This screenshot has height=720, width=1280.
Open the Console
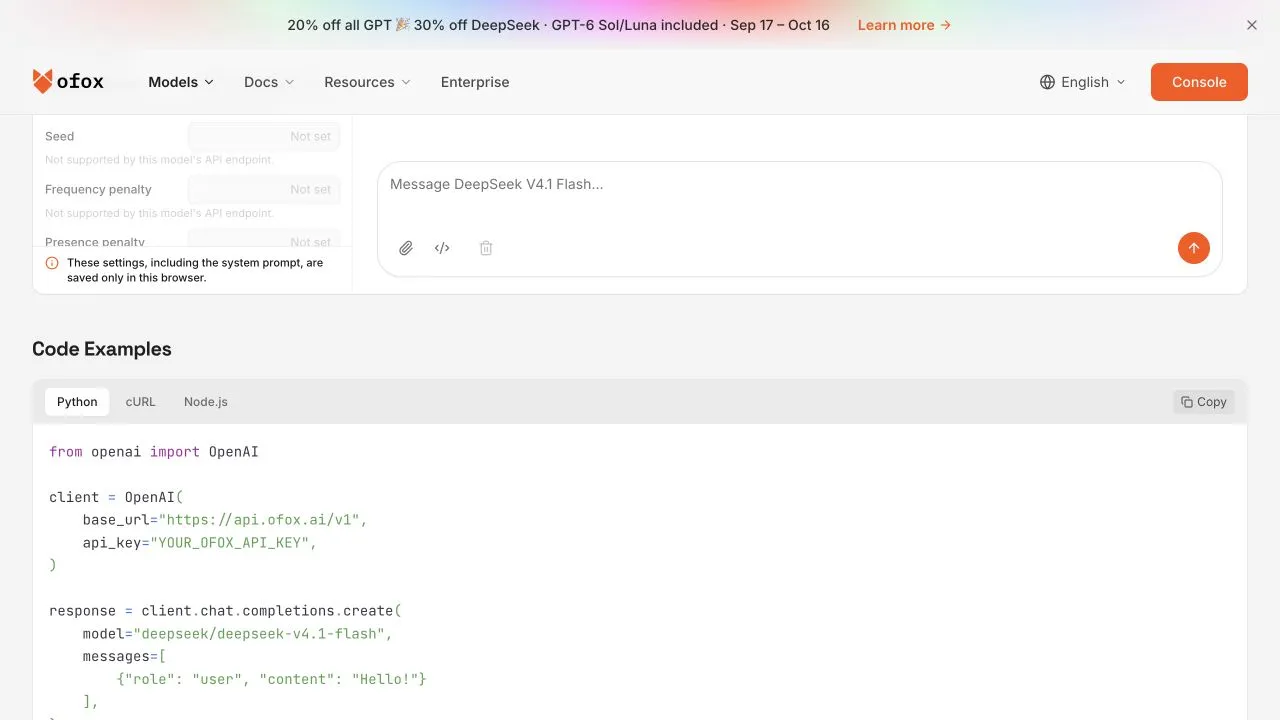pos(1199,82)
